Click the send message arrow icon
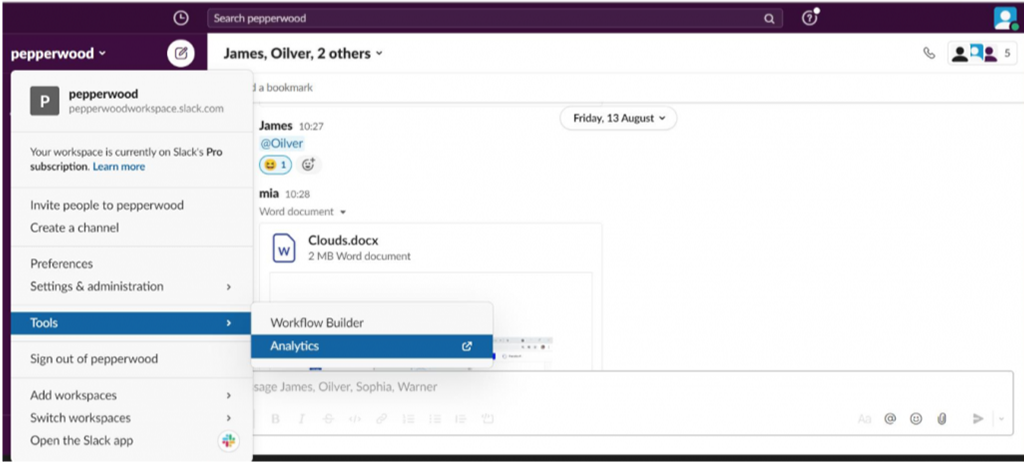The height and width of the screenshot is (462, 1024). coord(978,419)
